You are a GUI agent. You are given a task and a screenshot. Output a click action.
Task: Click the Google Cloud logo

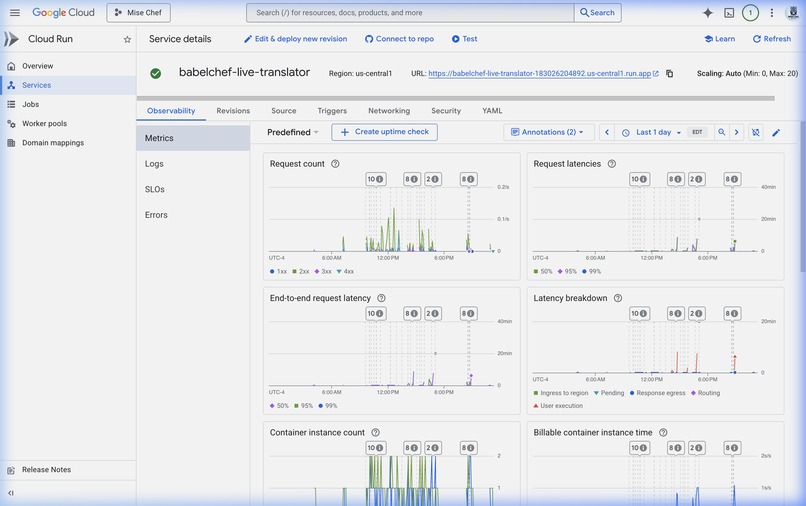63,13
